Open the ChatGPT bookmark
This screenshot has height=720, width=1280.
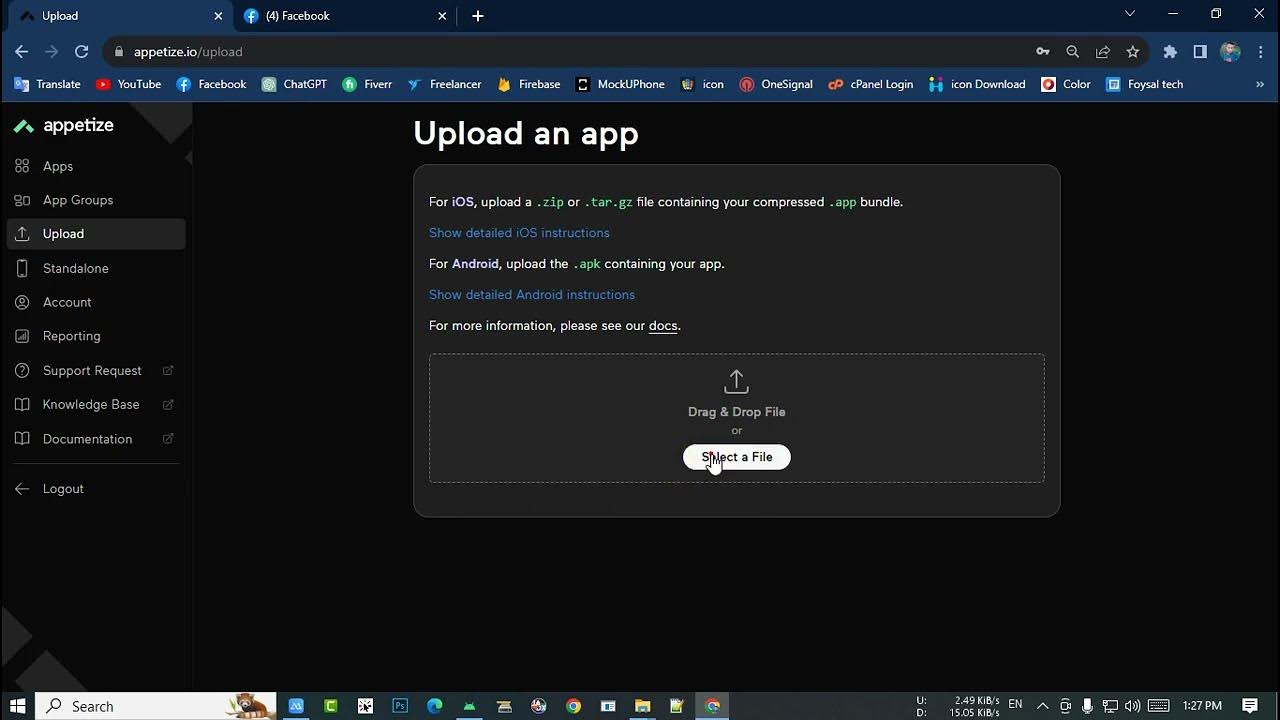[294, 85]
